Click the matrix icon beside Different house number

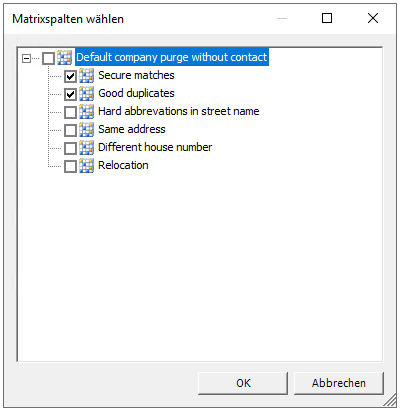(x=87, y=148)
